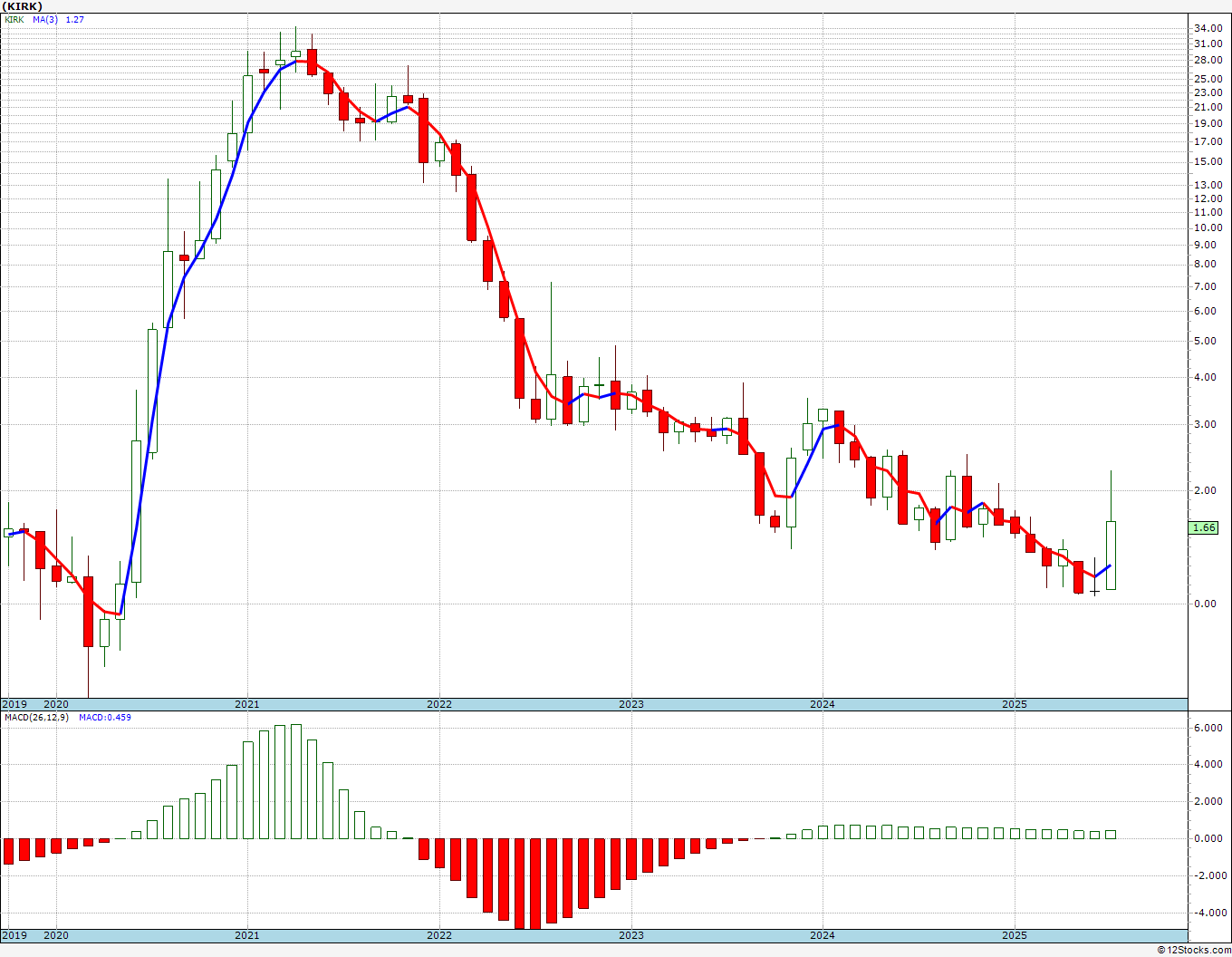This screenshot has height=957, width=1232.
Task: Click the MA(3) 1.27 legend label
Action: pyautogui.click(x=58, y=19)
